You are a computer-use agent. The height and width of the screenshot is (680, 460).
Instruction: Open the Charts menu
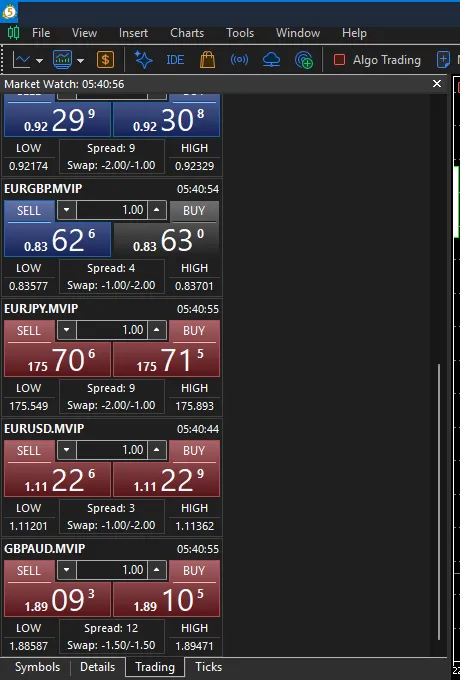(187, 33)
